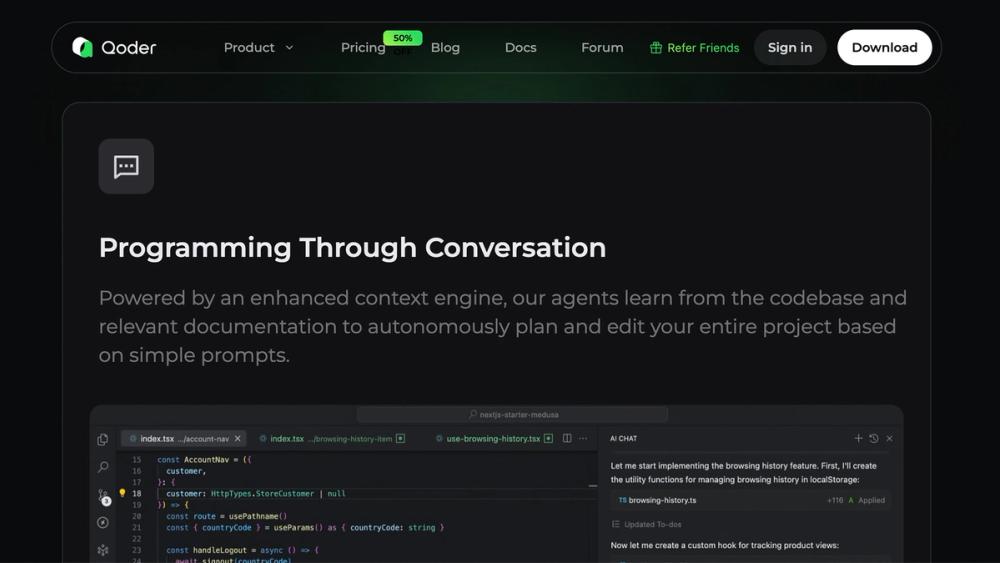Switch to the use-browsing-history.tsx tab
This screenshot has width=1000, height=563.
[493, 439]
